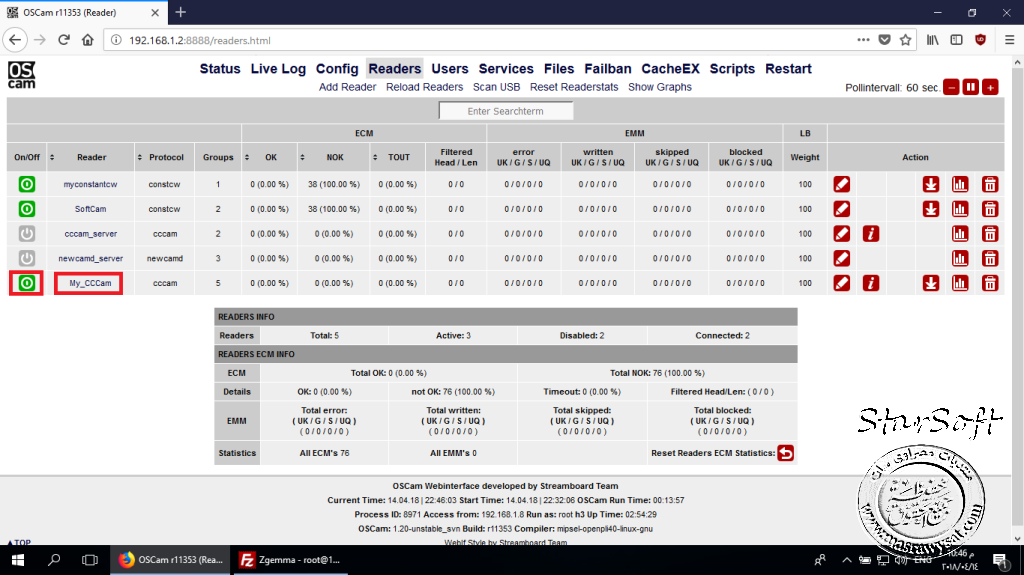The width and height of the screenshot is (1024, 575).
Task: Click Reload Readers link
Action: point(424,87)
